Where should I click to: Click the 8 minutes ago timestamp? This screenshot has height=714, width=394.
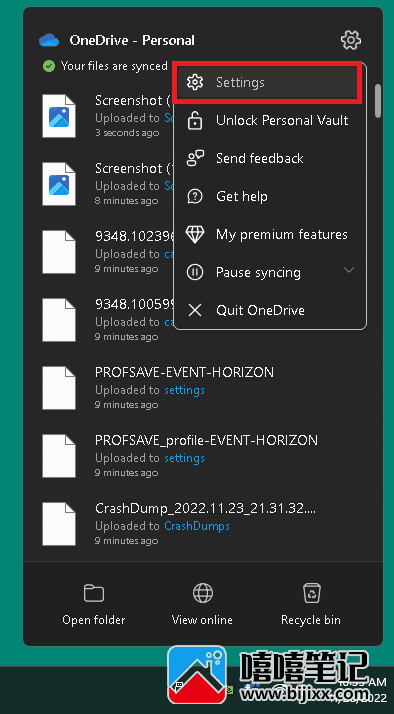tap(127, 201)
